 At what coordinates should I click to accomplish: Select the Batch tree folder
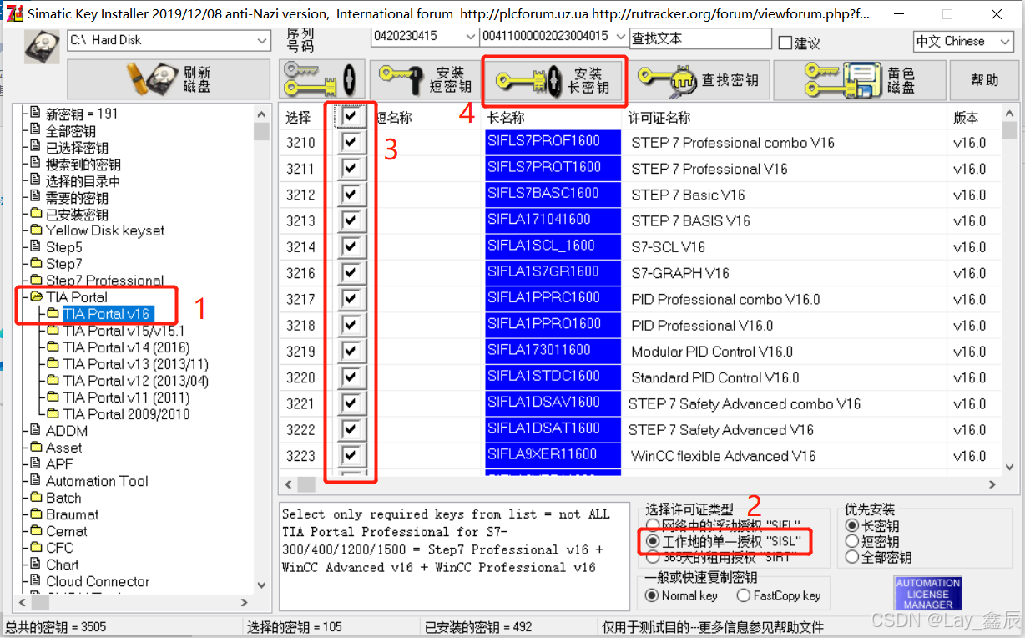(63, 497)
